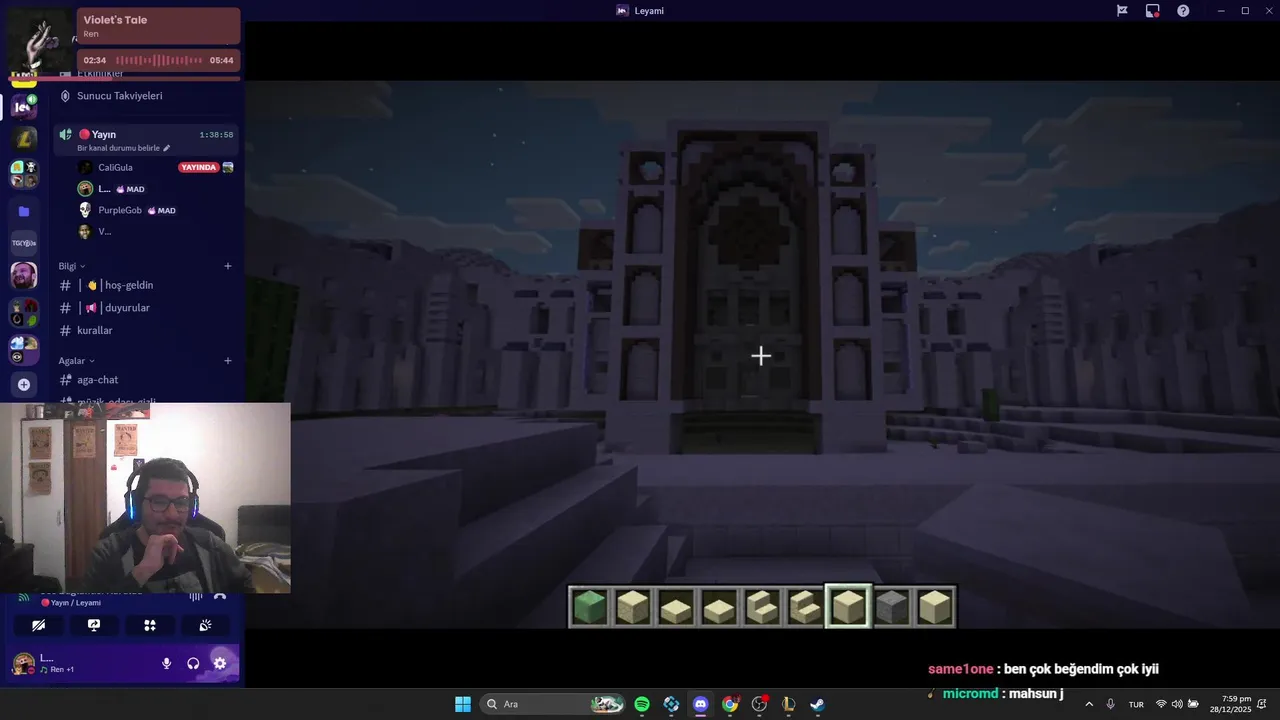Image resolution: width=1280 pixels, height=720 pixels.
Task: Click the webcam overlay video
Action: 145,498
